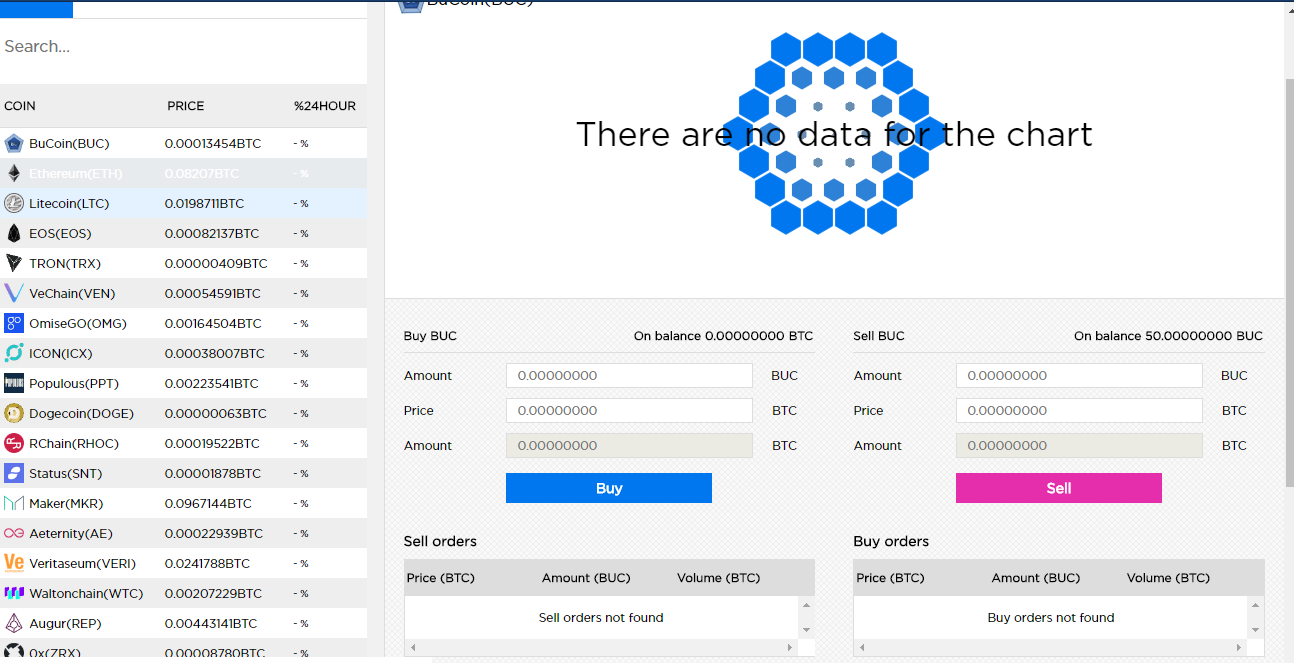1294x663 pixels.
Task: Click Sell BUC Price input field
Action: [x=1079, y=411]
